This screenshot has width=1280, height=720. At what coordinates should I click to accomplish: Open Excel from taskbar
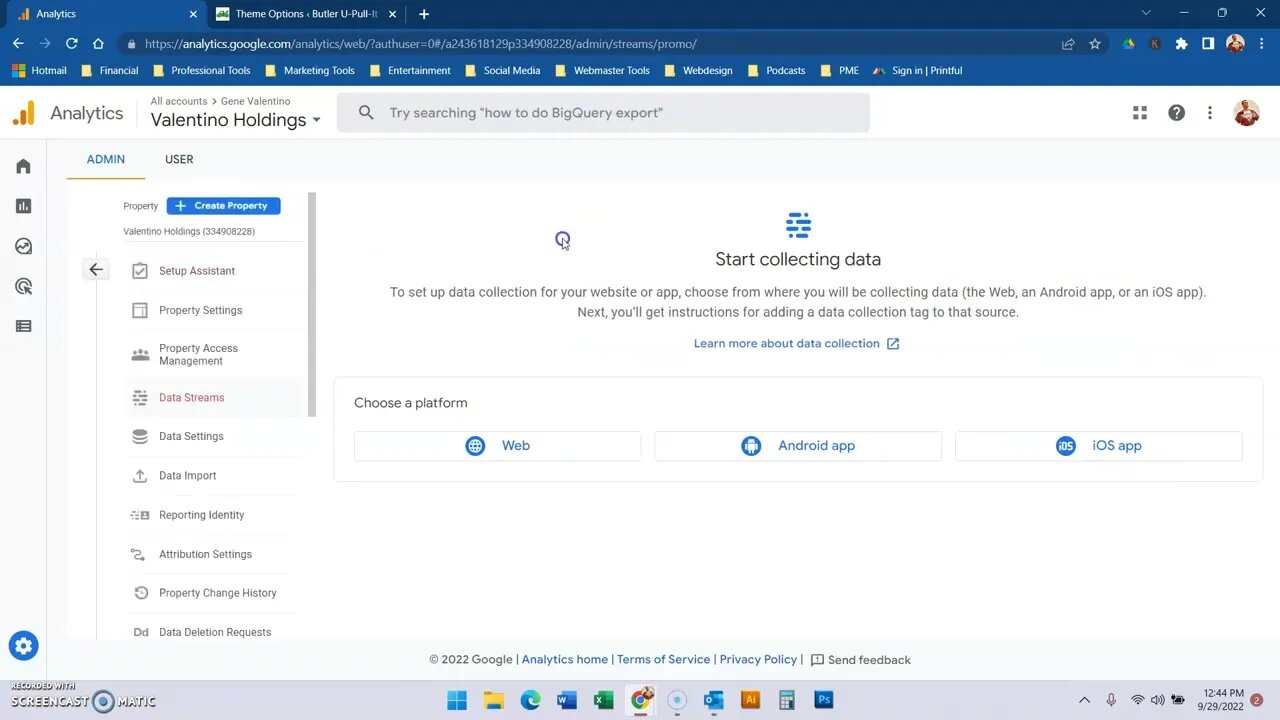pyautogui.click(x=603, y=700)
